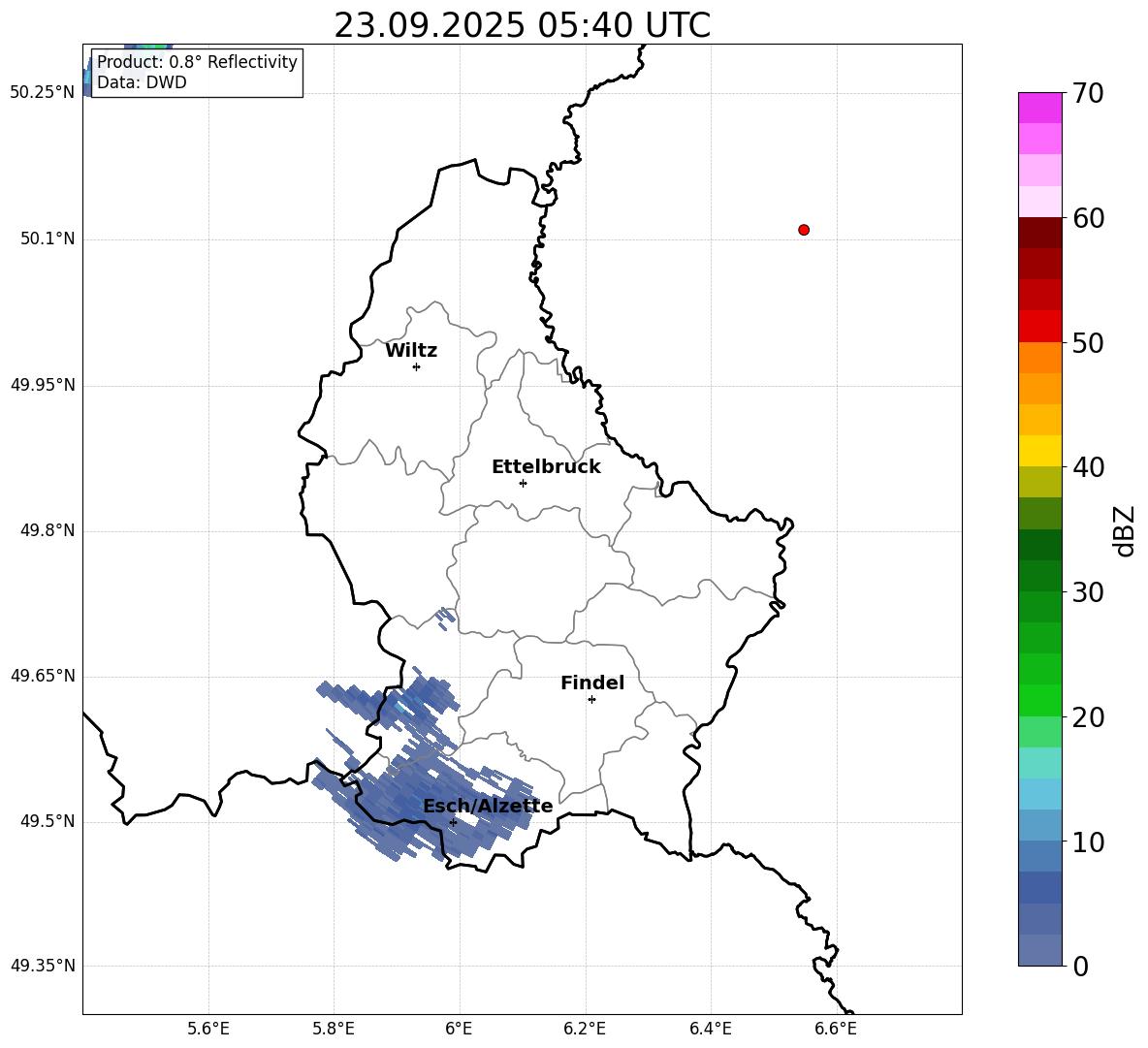Click the 49.95°N latitude label

click(x=43, y=384)
